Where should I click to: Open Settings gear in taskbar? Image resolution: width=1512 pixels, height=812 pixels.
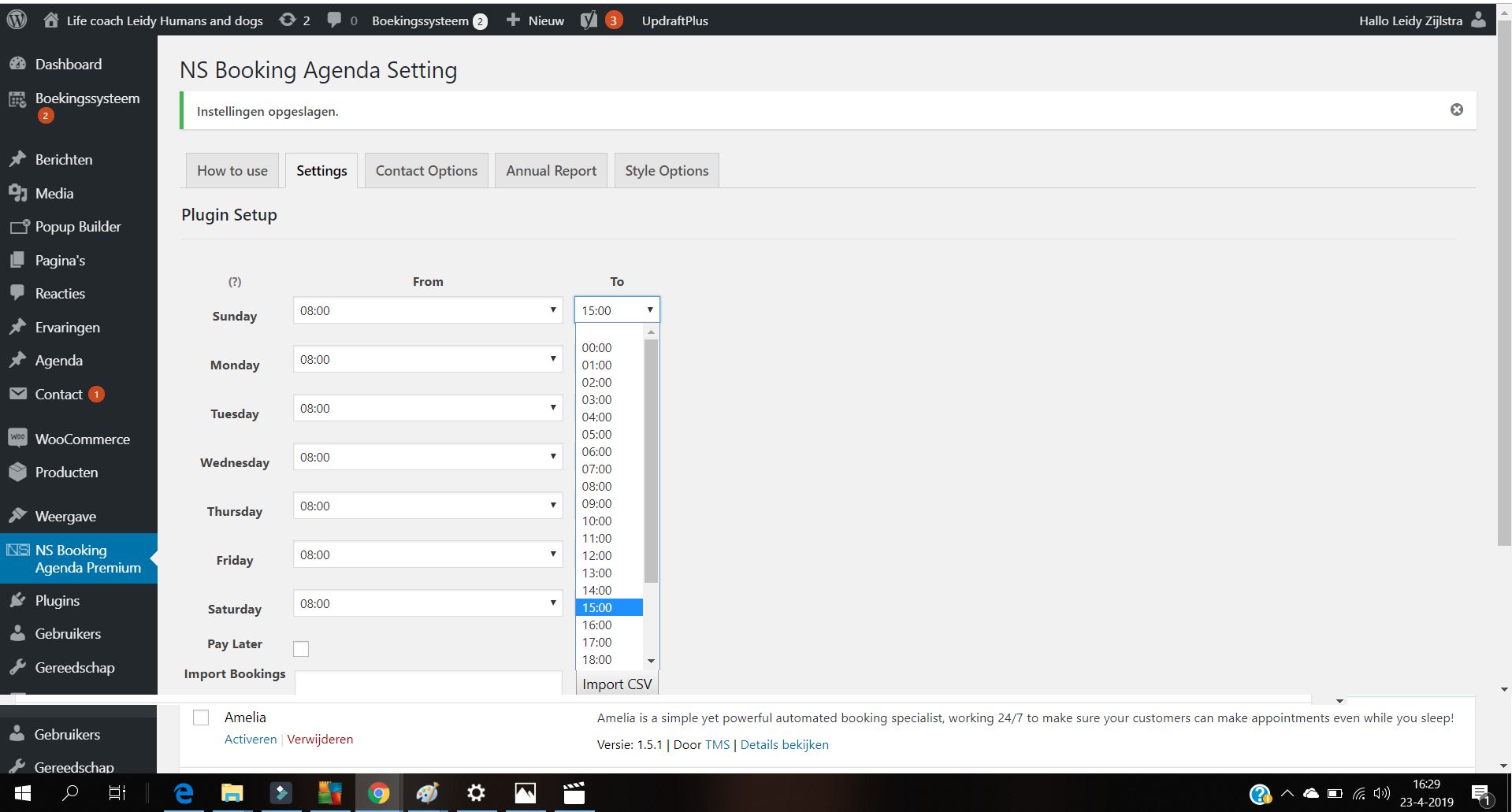coord(477,793)
